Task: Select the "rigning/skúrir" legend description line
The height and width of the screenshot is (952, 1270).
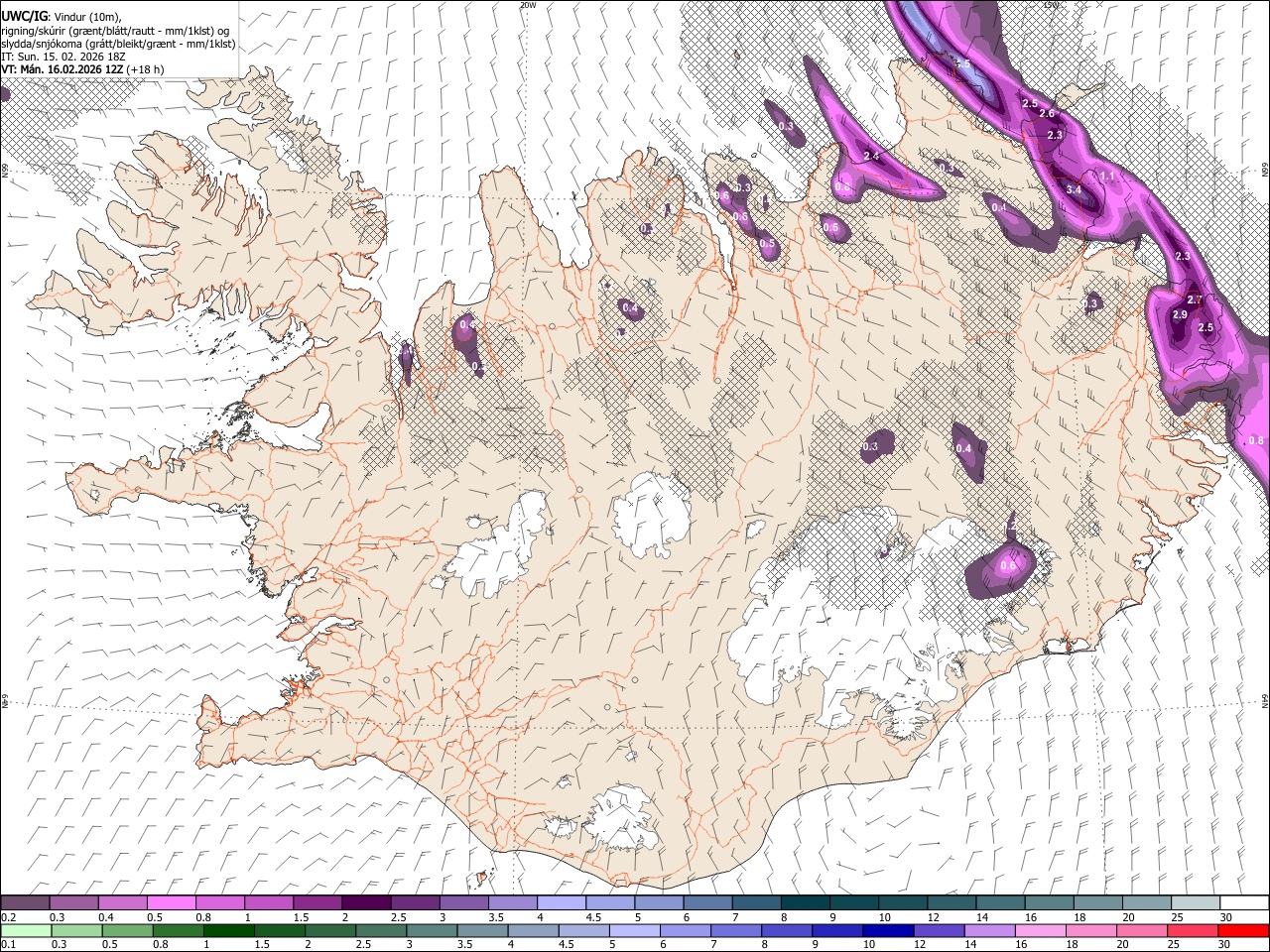Action: (x=115, y=31)
